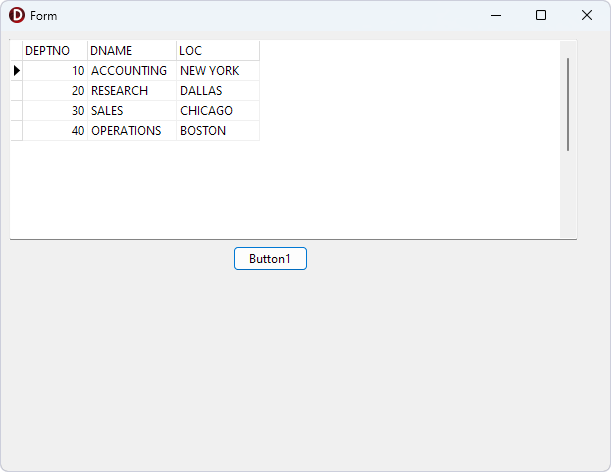Click the DALLAS location cell
Viewport: 611px width, 472px height.
tap(217, 91)
